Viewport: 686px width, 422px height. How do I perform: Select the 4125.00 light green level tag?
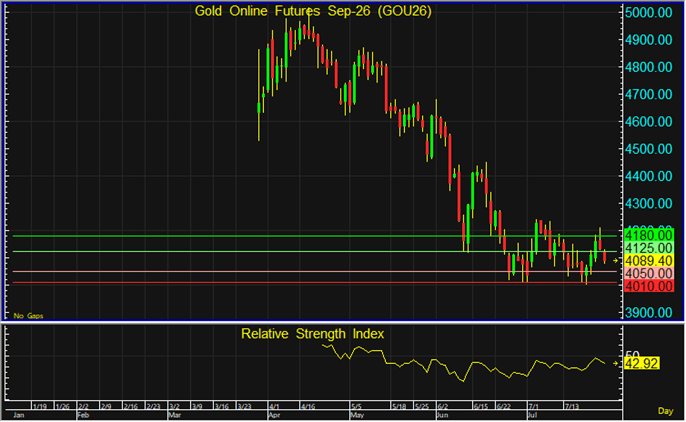pos(649,248)
